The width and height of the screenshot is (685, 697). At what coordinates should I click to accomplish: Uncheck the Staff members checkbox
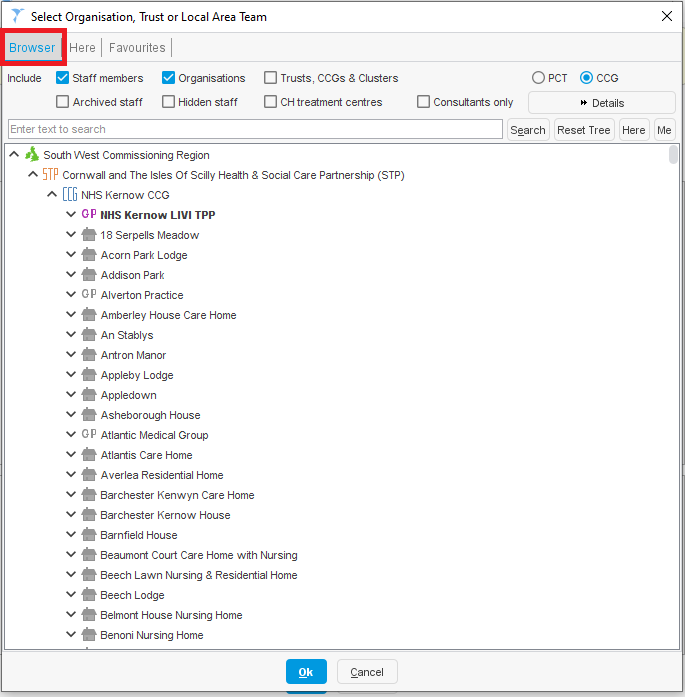(63, 78)
